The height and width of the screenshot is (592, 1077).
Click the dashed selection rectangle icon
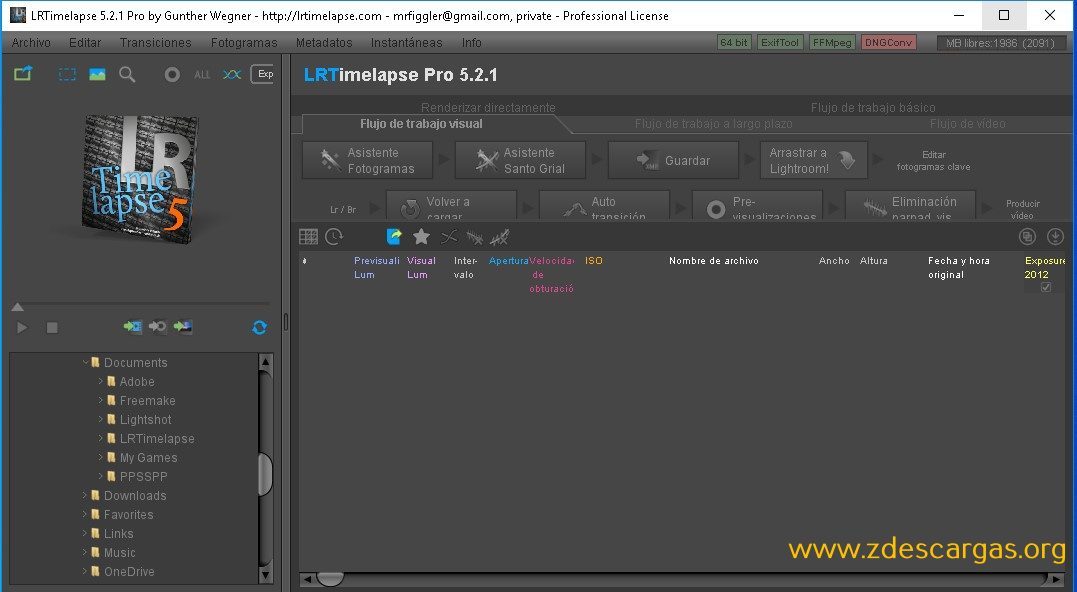click(67, 74)
